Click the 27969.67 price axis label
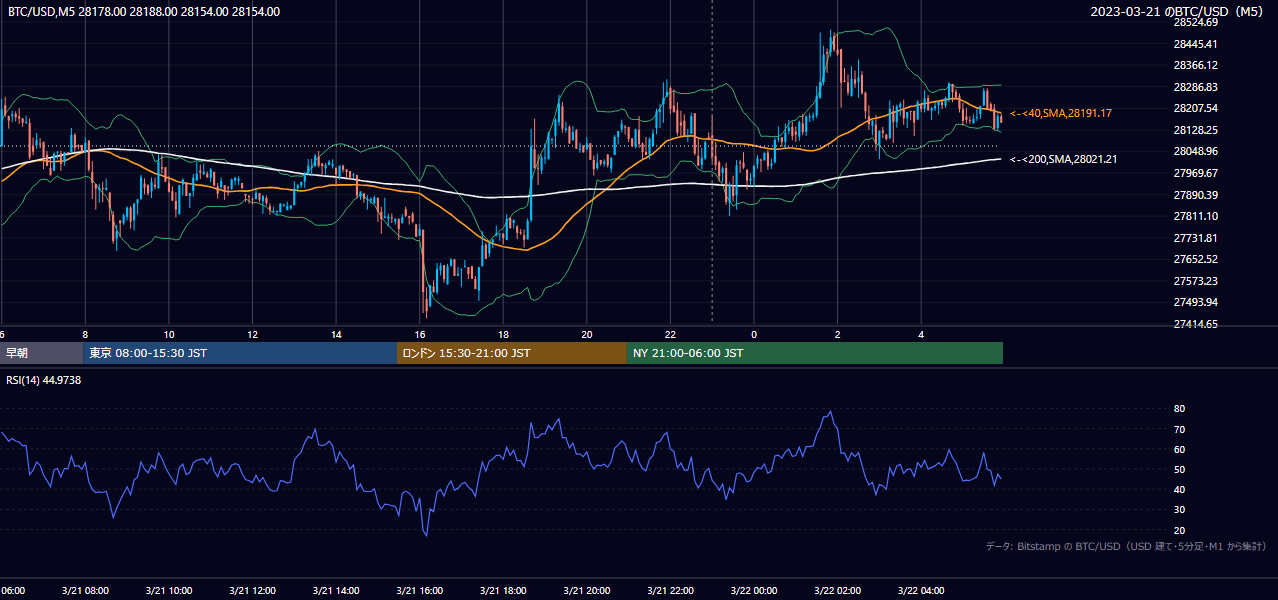Viewport: 1278px width, 600px height. click(1195, 173)
